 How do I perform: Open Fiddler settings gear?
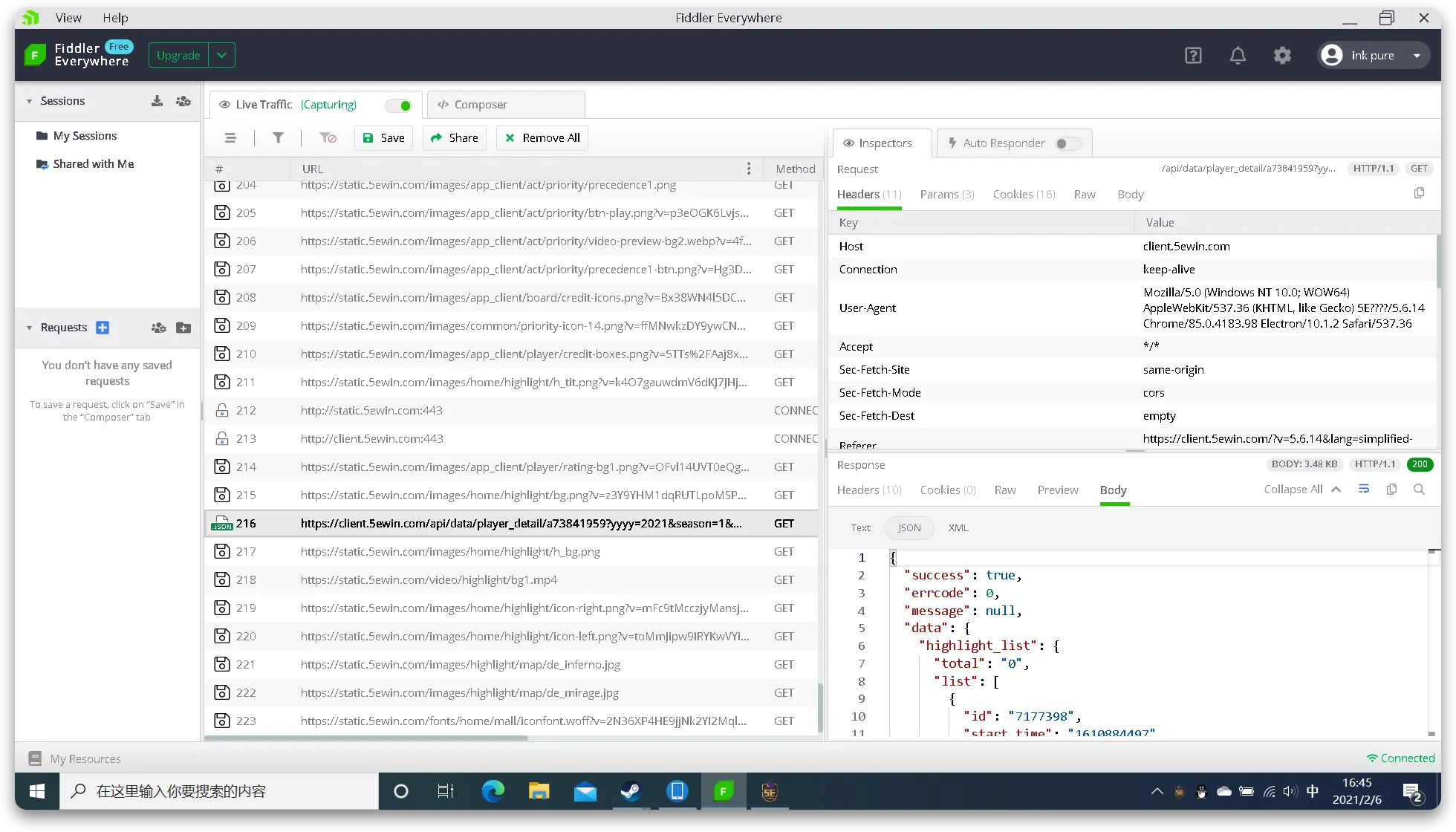click(x=1282, y=56)
